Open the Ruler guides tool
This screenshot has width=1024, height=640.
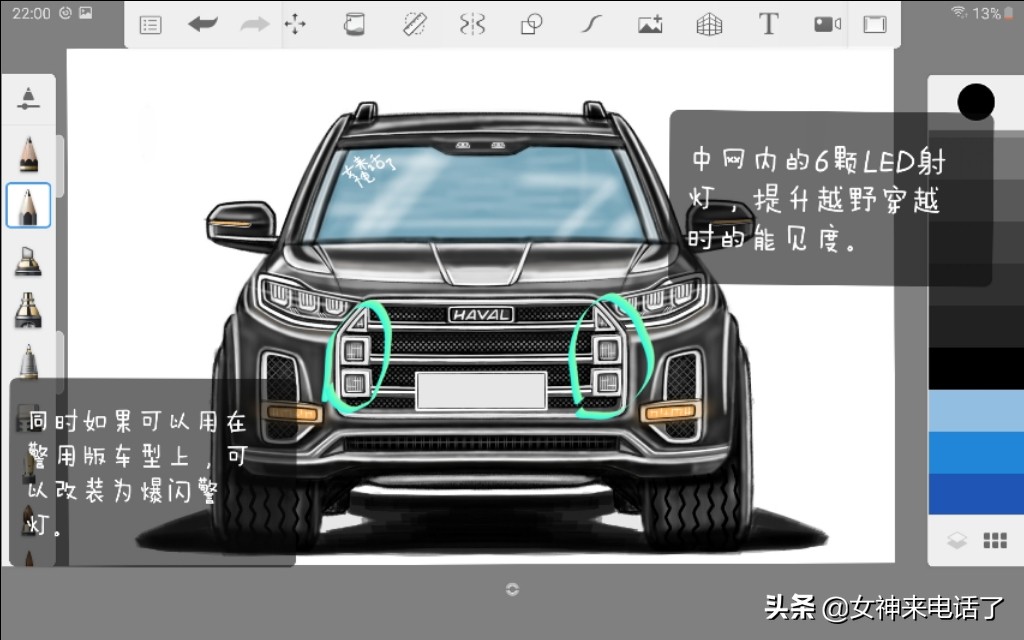[x=415, y=25]
